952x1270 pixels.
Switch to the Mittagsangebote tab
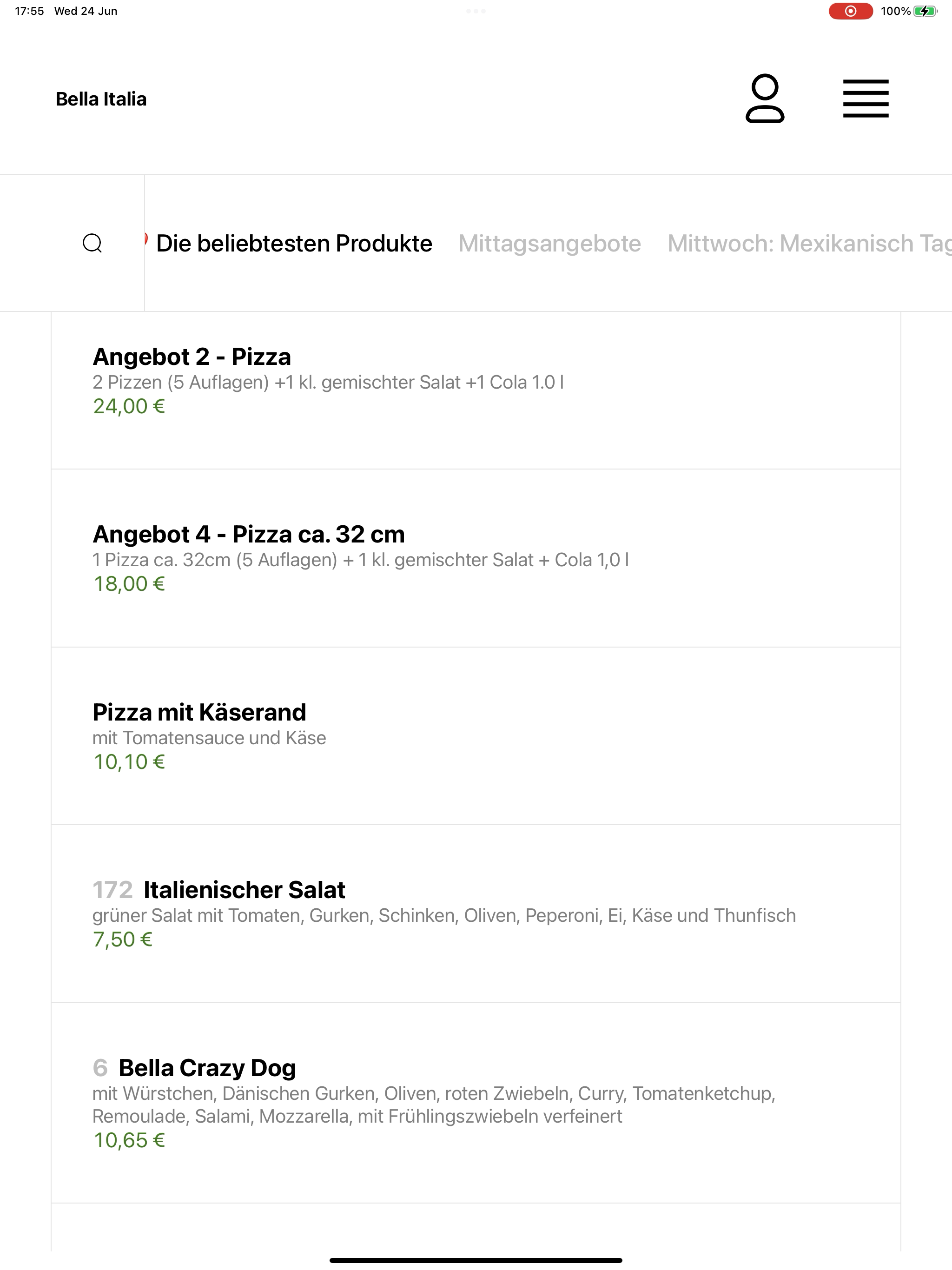[549, 244]
